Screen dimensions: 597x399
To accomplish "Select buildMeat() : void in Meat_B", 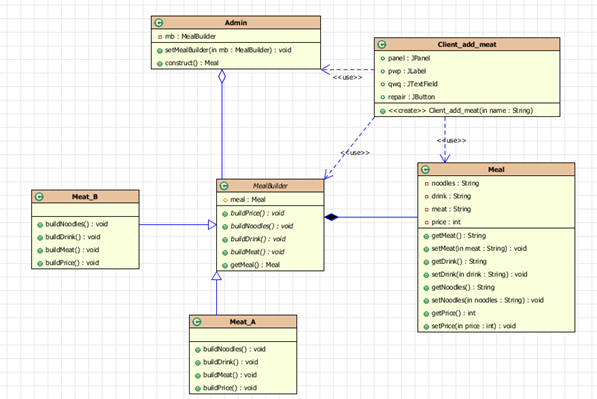I will click(72, 250).
